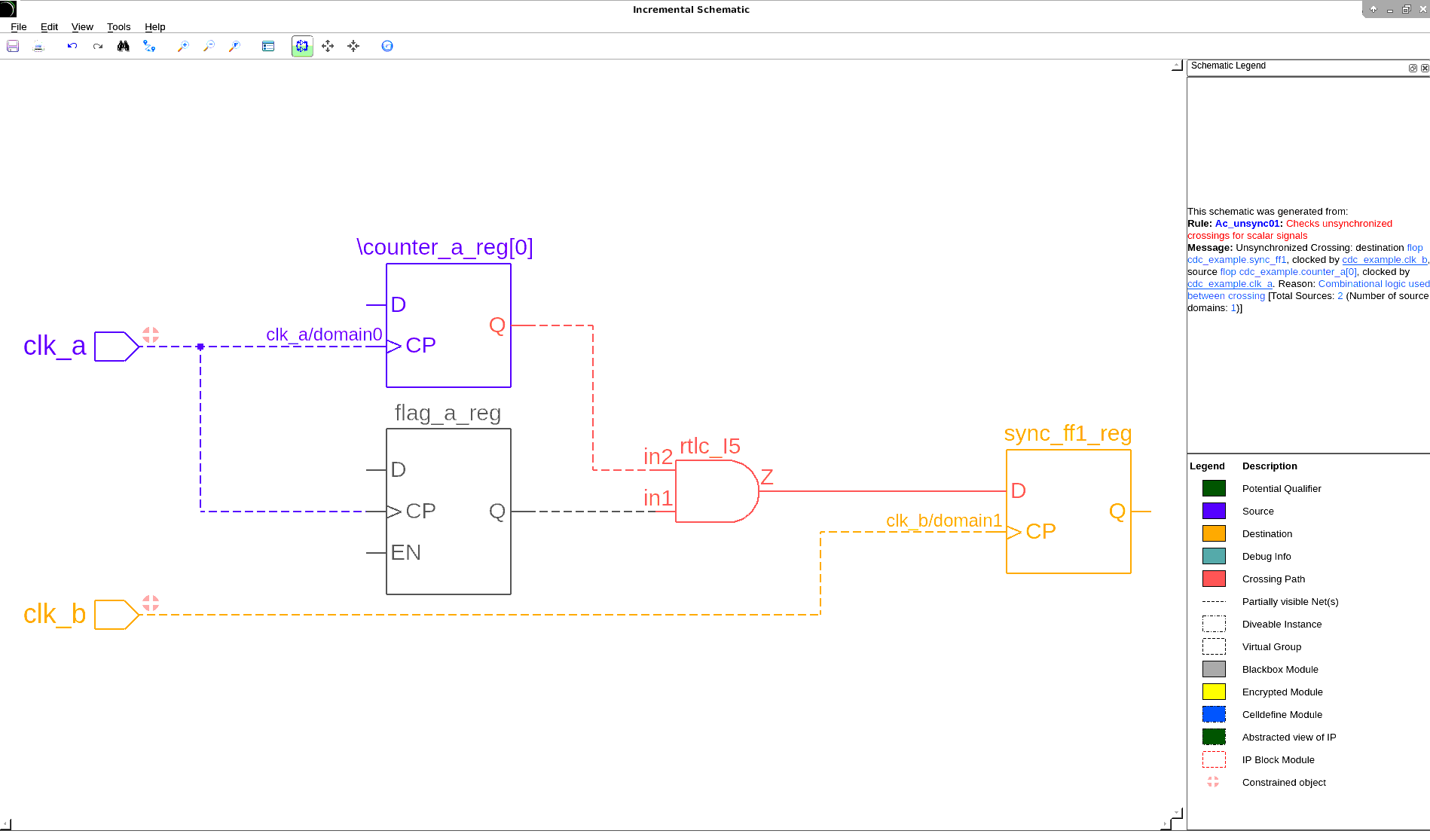This screenshot has width=1430, height=840.
Task: Click the Redo arrow in the toolbar
Action: [x=98, y=46]
